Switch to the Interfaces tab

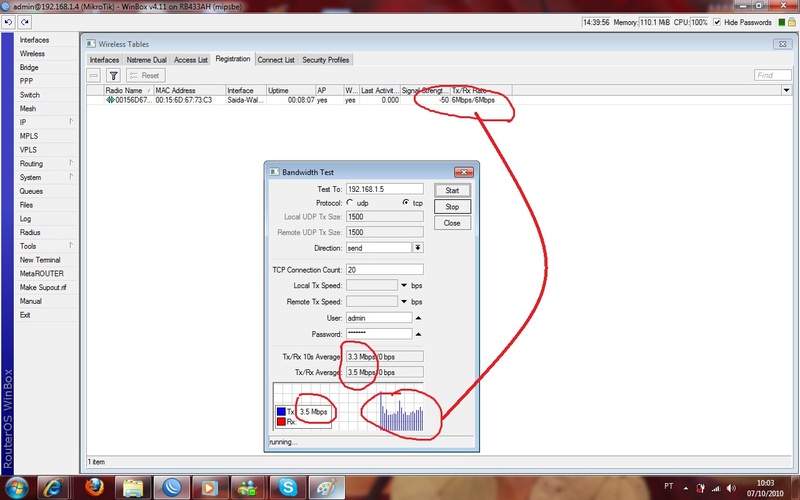point(104,60)
